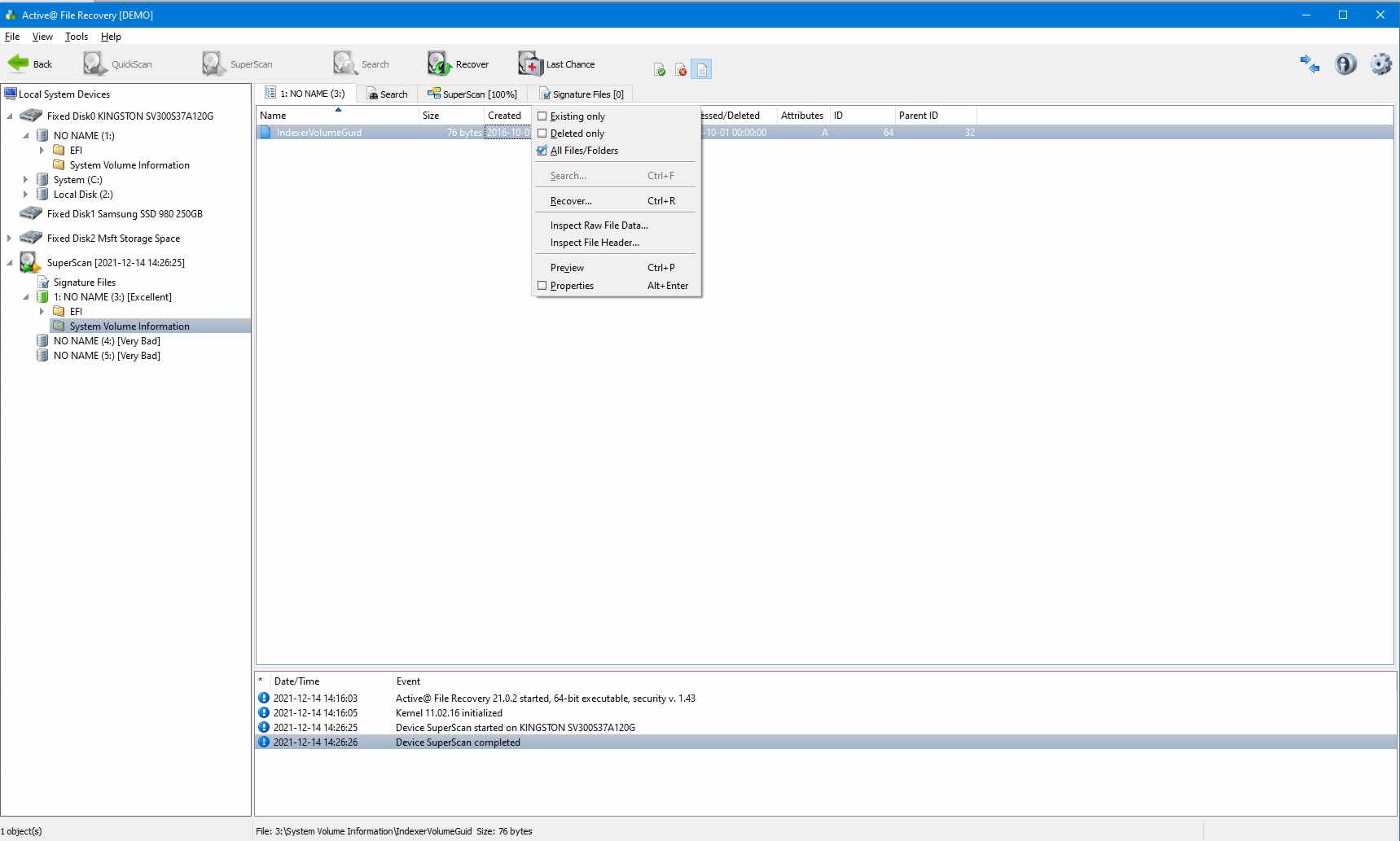Expand EFI folder under NO NAME (1:)
1400x841 pixels.
coord(42,150)
